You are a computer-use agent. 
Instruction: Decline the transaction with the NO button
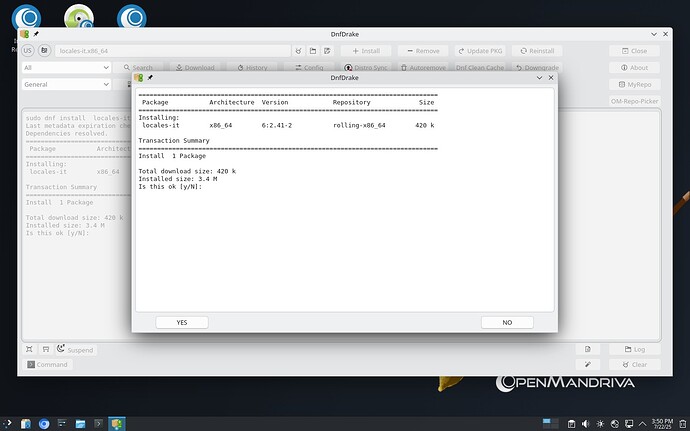click(x=507, y=322)
